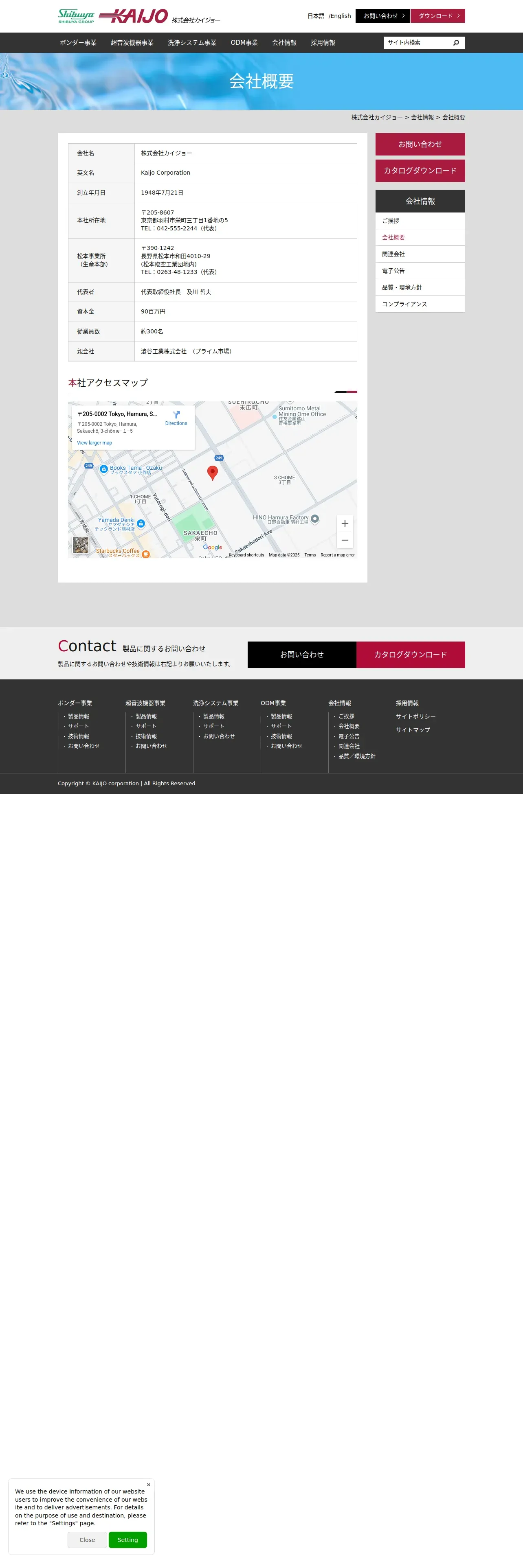The height and width of the screenshot is (1568, 523).
Task: Click footer 会社概要 link
Action: pyautogui.click(x=349, y=727)
